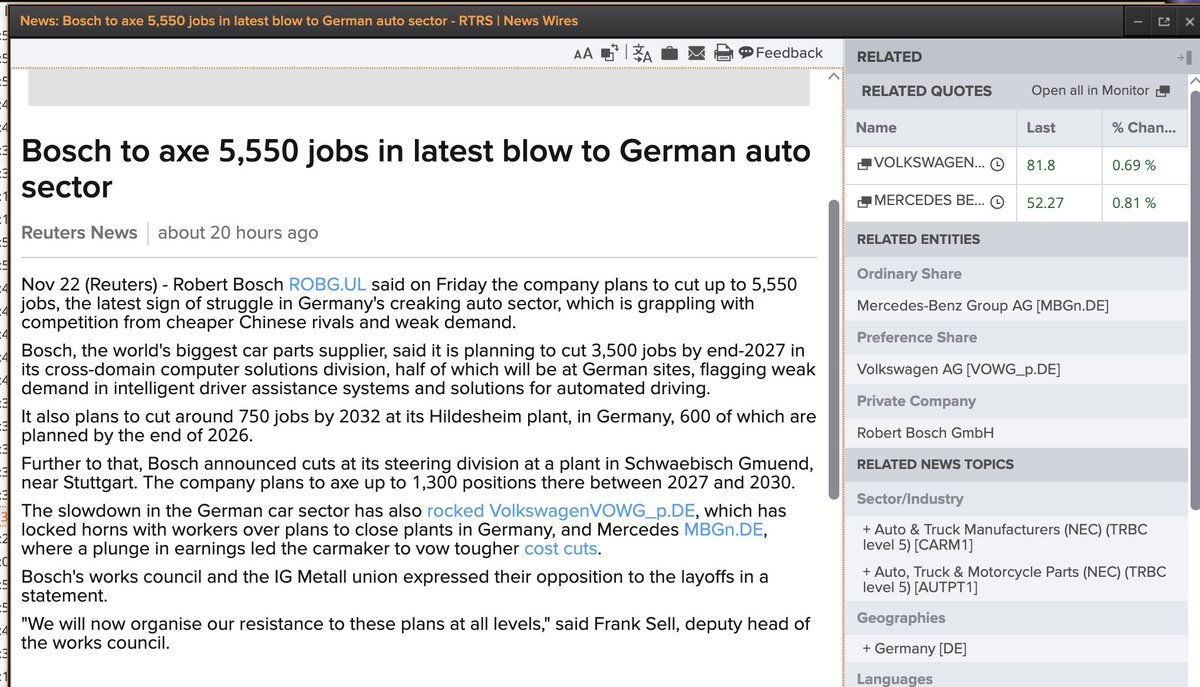Click the briefcase icon in the toolbar
Image resolution: width=1200 pixels, height=687 pixels.
coord(670,53)
